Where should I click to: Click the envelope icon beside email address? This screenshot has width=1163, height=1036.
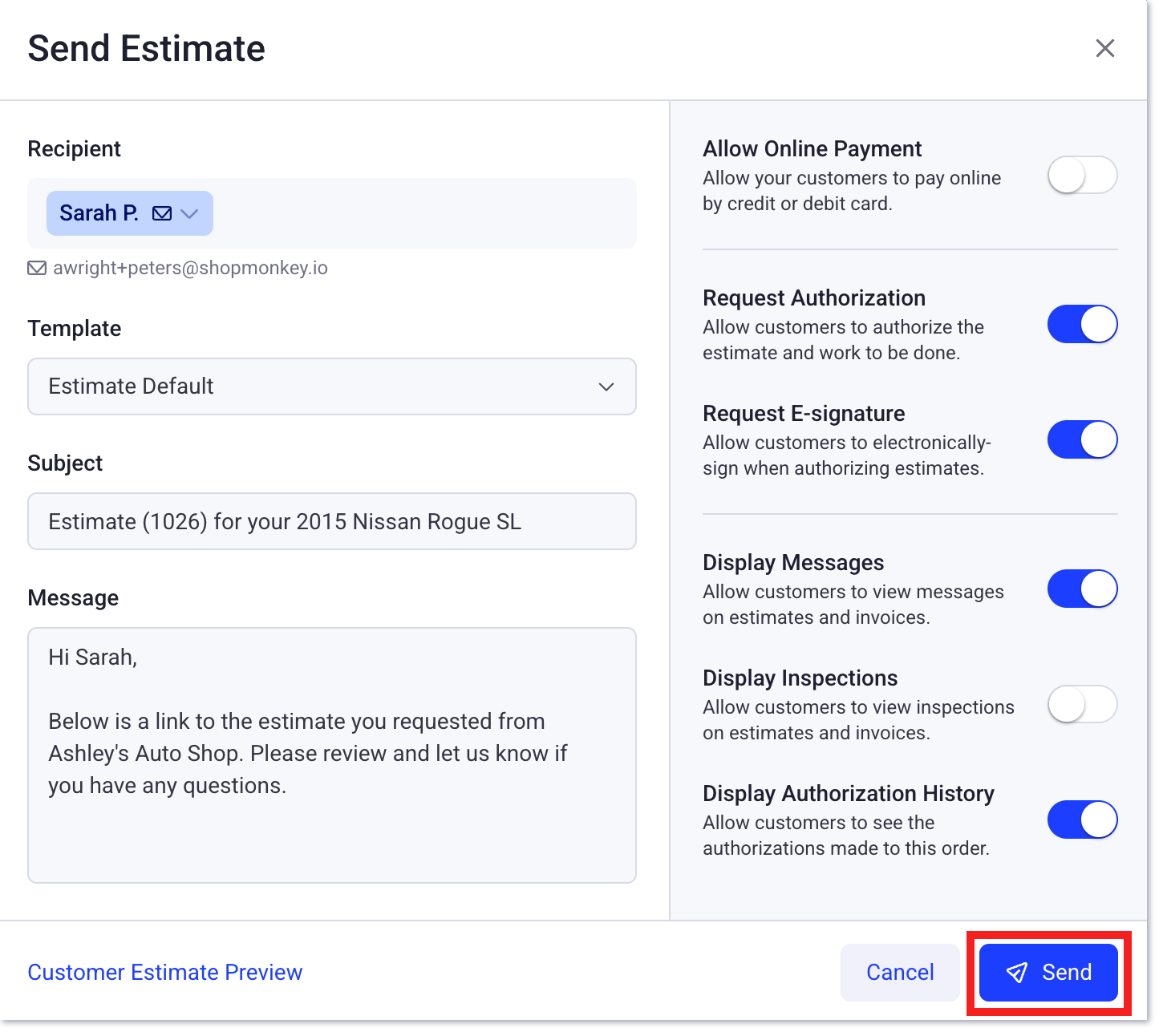(37, 268)
